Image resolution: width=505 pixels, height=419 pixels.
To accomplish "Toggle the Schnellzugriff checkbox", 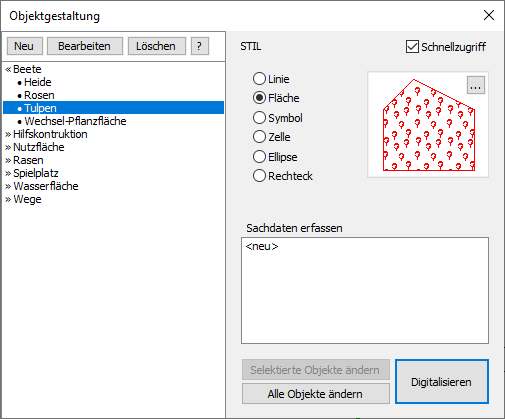I will point(412,47).
